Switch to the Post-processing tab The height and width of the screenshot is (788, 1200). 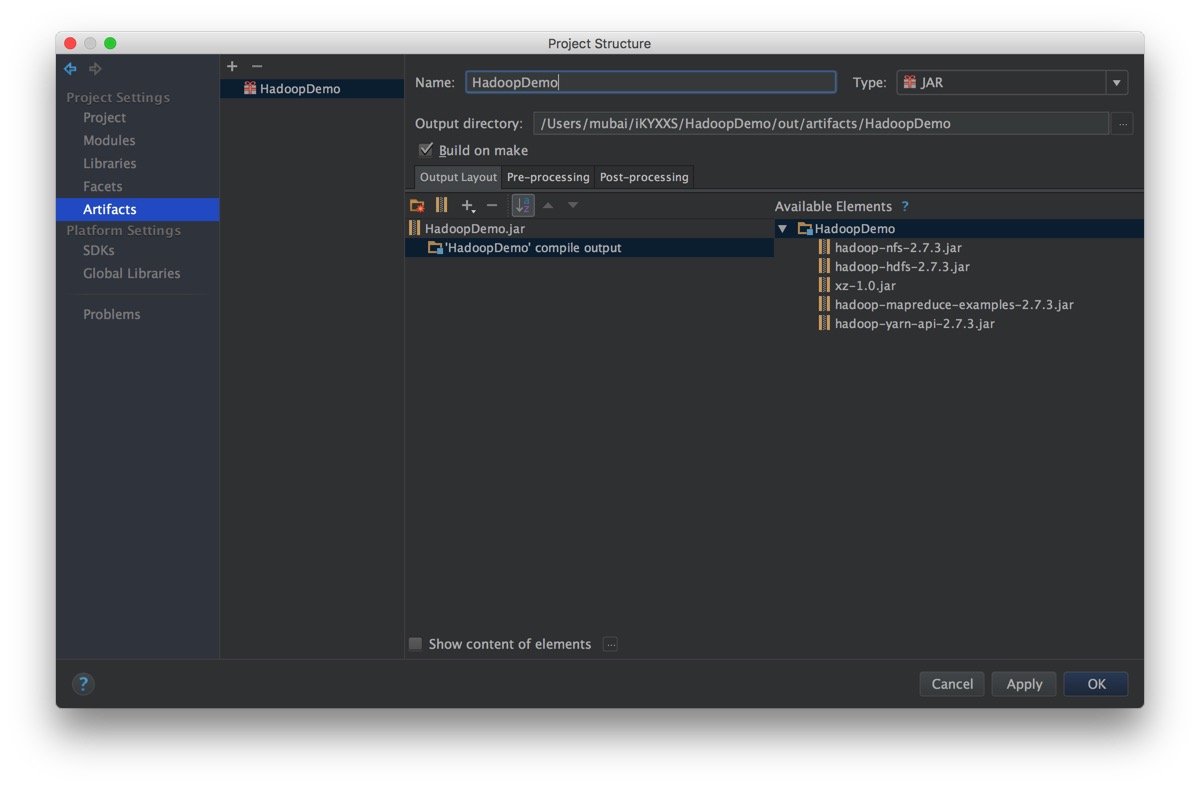[643, 177]
